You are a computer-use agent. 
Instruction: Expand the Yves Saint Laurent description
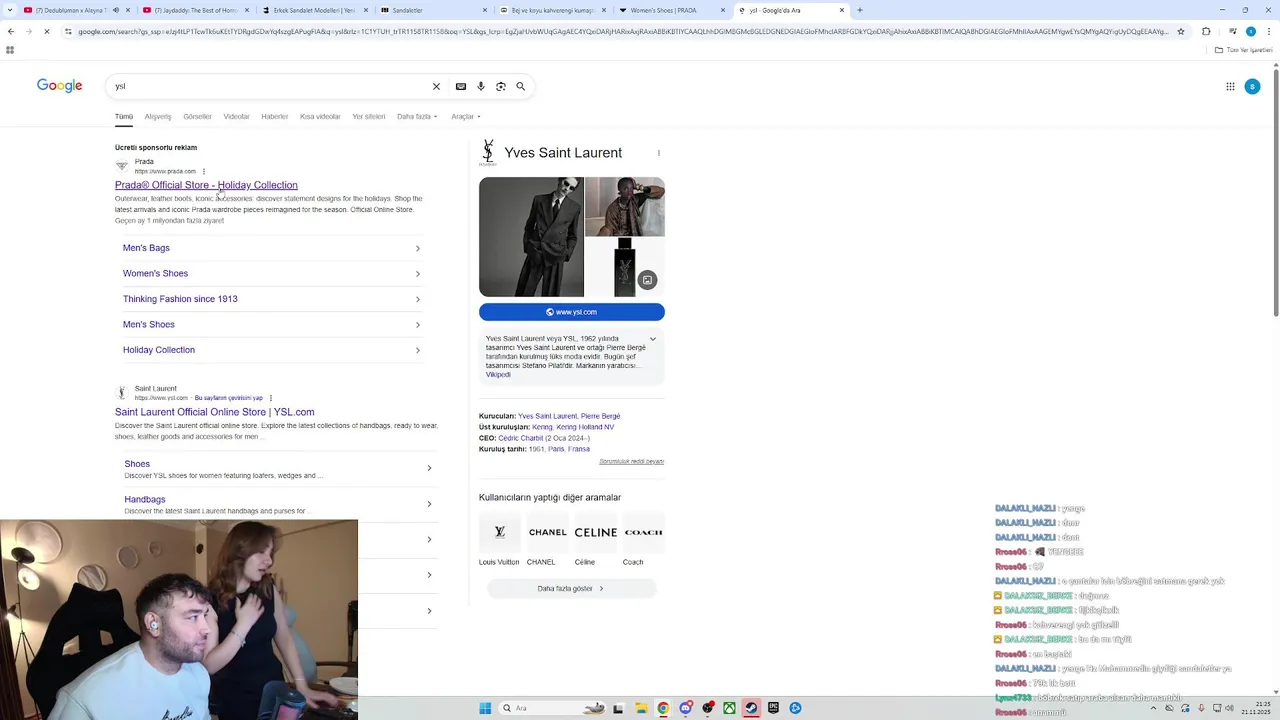pyautogui.click(x=653, y=339)
